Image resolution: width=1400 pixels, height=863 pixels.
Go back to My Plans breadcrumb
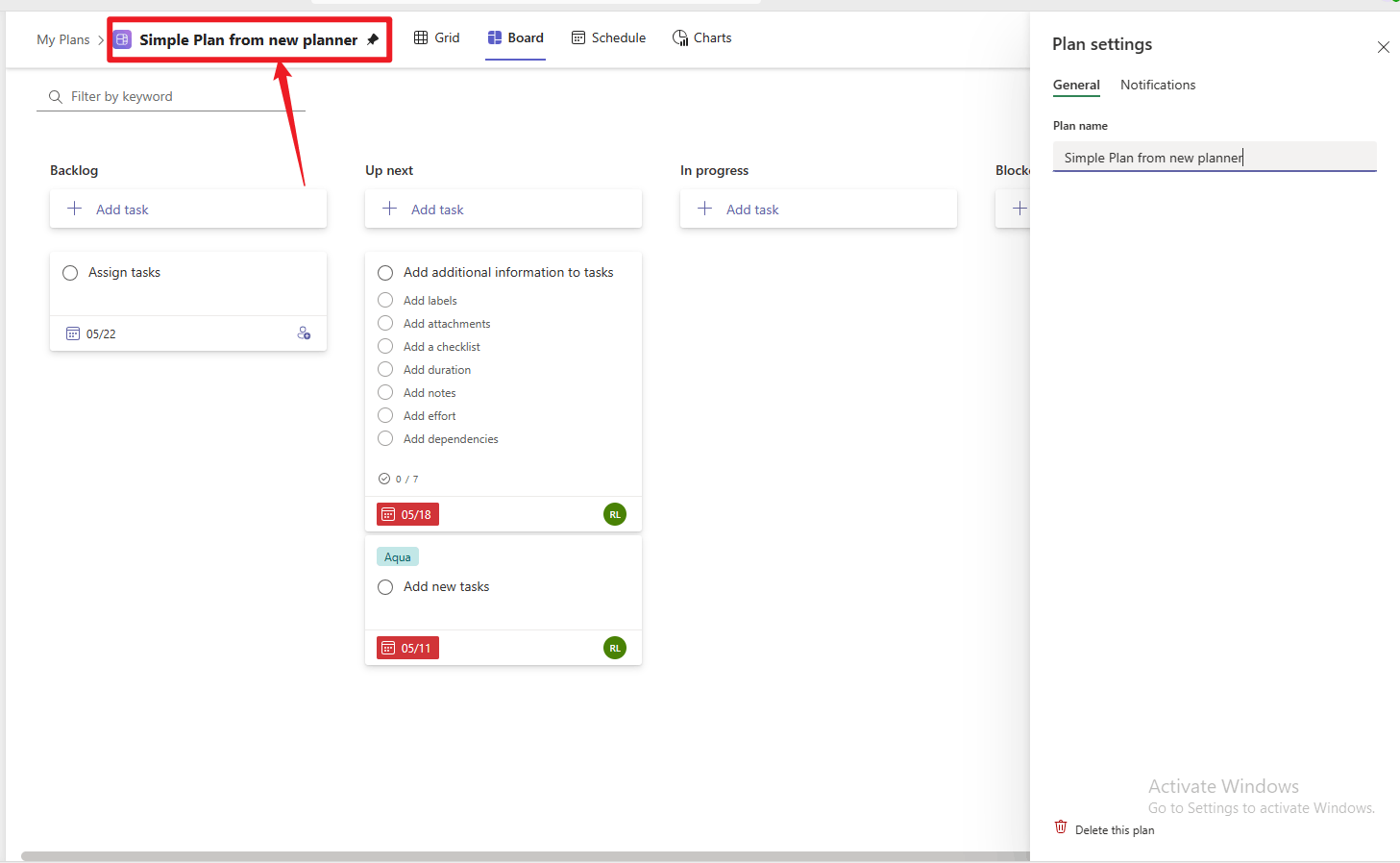62,39
